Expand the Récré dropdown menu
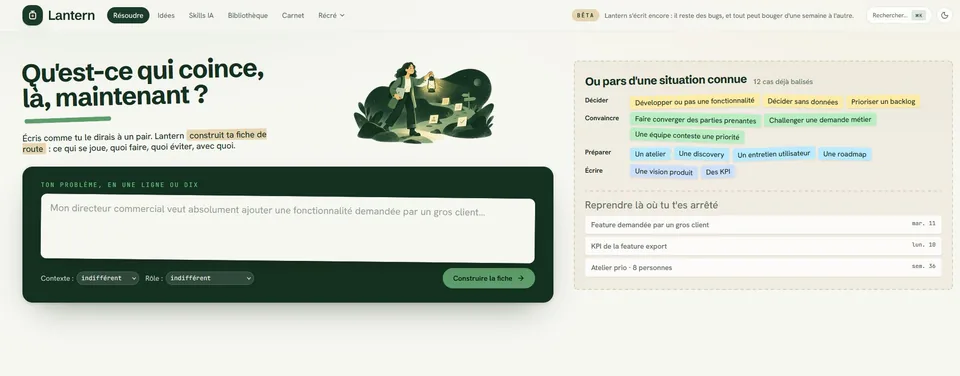 [331, 15]
